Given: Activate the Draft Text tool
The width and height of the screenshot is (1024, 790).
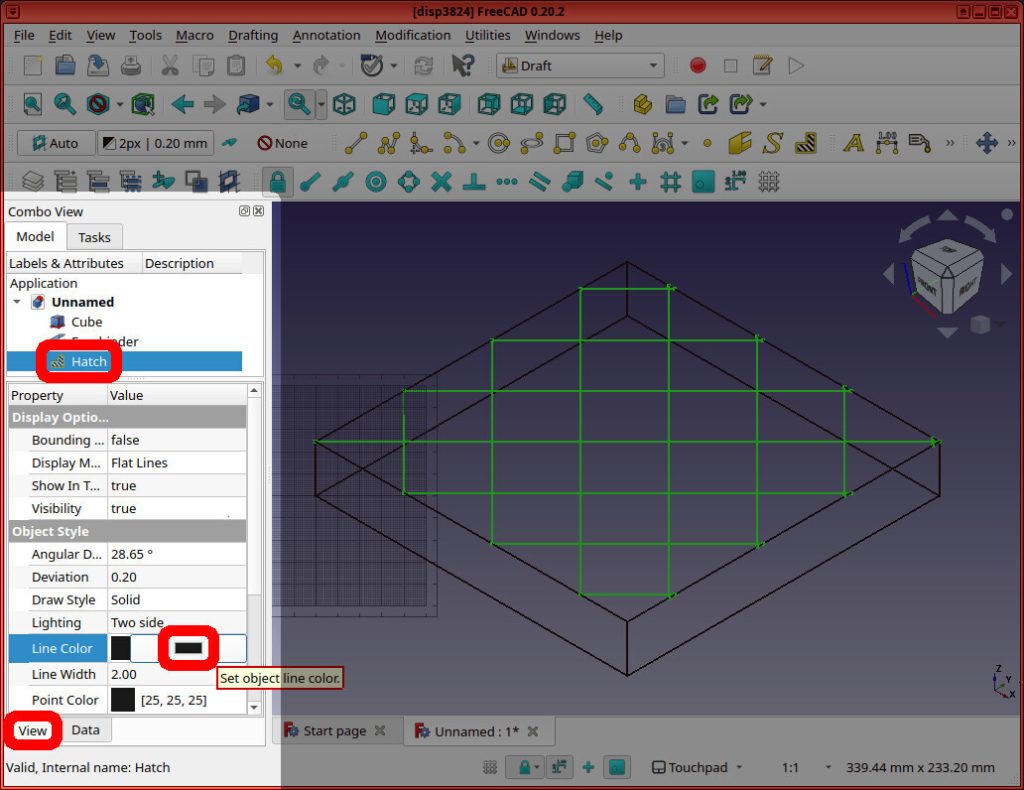Looking at the screenshot, I should 852,143.
